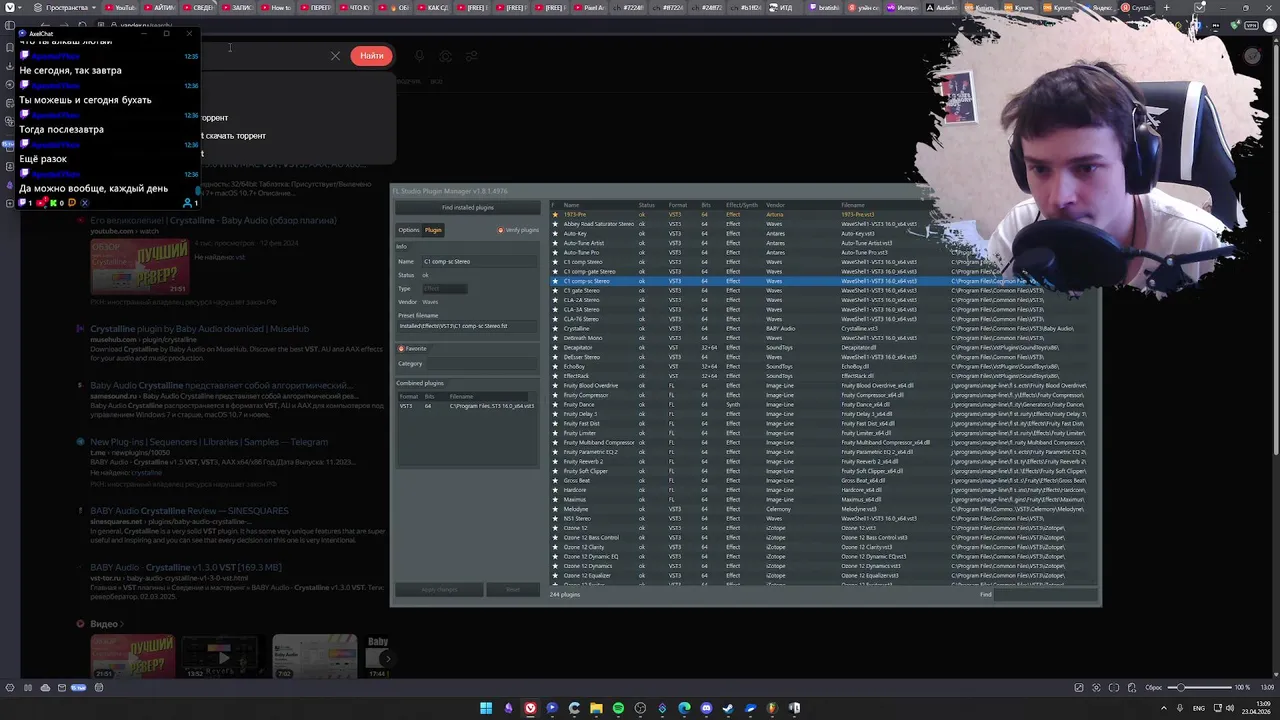Open File Explorer from taskbar
The width and height of the screenshot is (1280, 720).
coord(596,708)
